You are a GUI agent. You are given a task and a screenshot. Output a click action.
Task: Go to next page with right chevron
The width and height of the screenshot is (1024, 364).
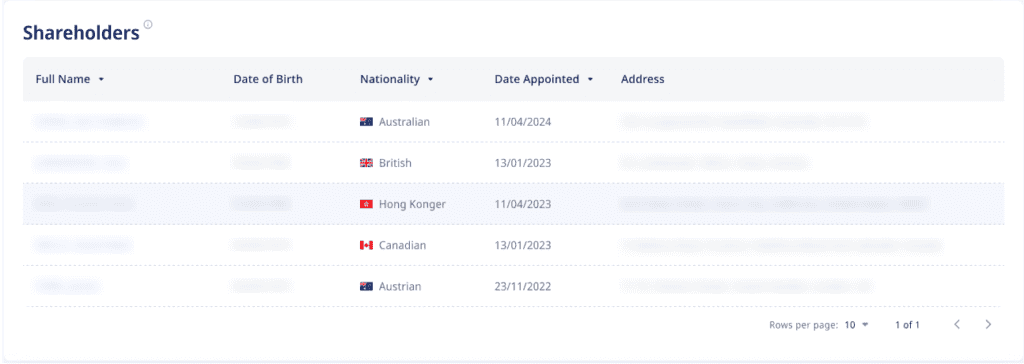[988, 324]
